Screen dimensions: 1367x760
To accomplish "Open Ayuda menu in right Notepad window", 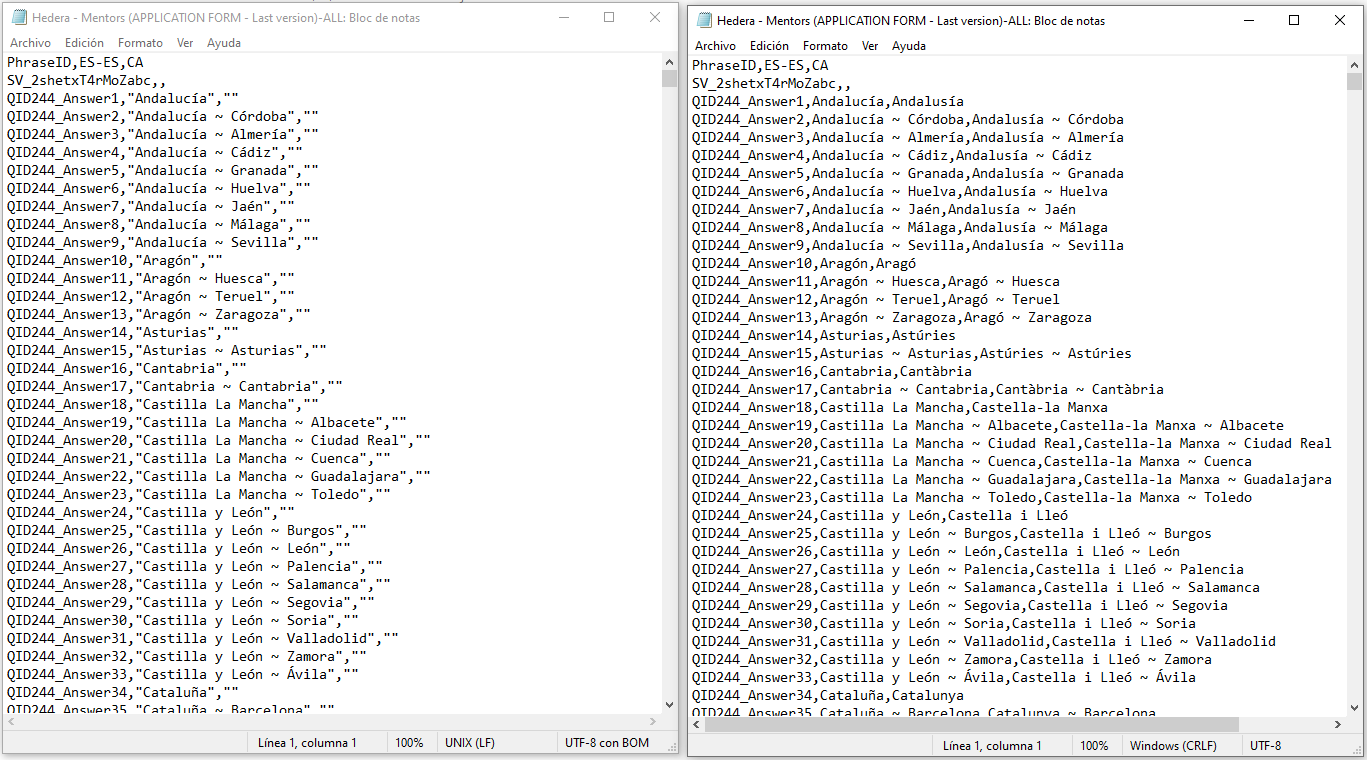I will click(x=909, y=46).
